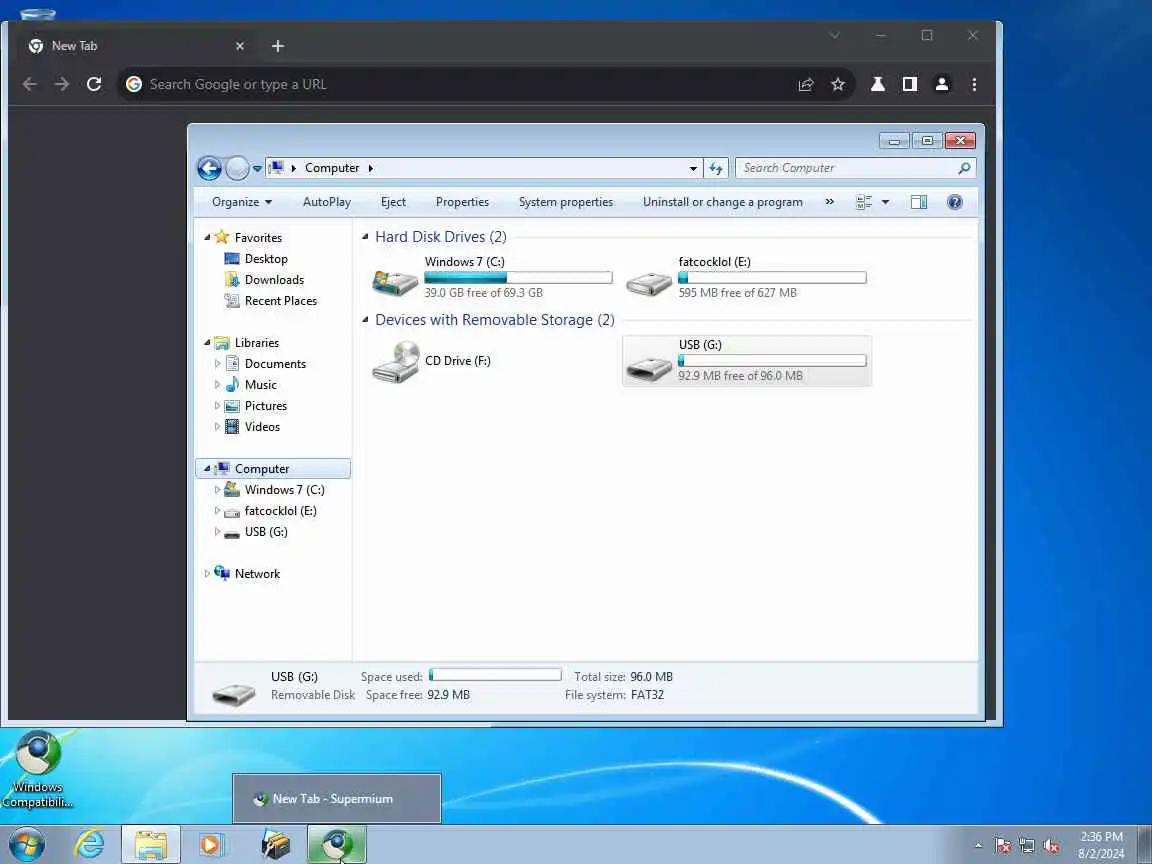Screen dimensions: 1152x864
Task: Bookmark this tab with star icon
Action: click(838, 84)
